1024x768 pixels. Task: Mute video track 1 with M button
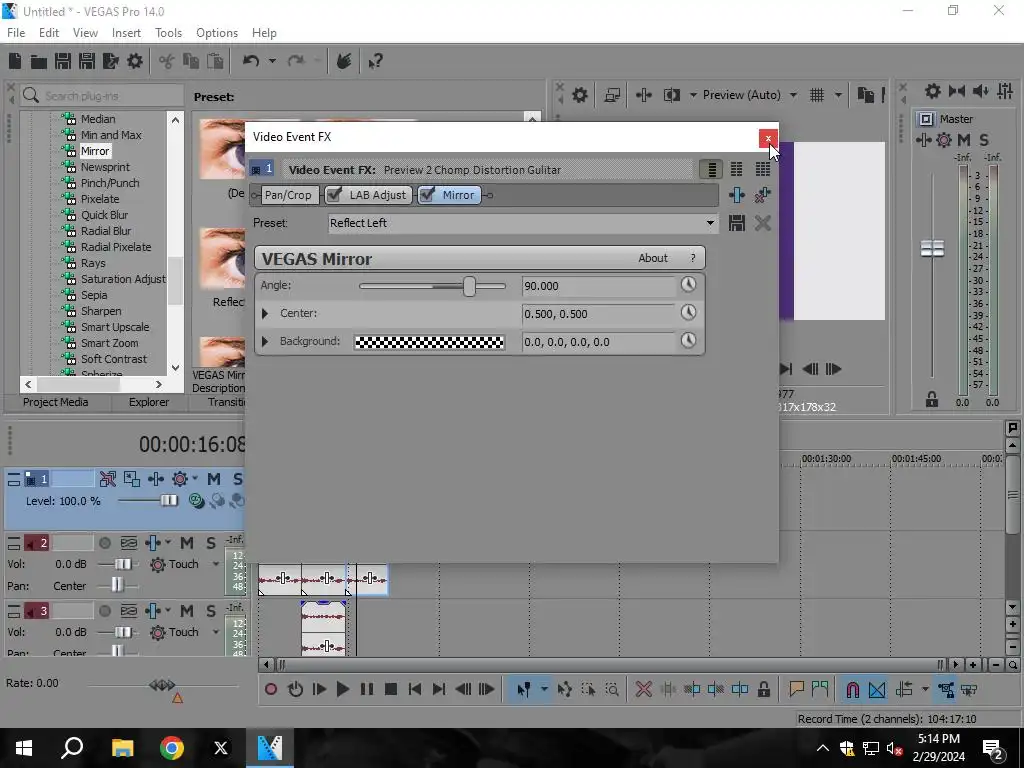click(214, 479)
